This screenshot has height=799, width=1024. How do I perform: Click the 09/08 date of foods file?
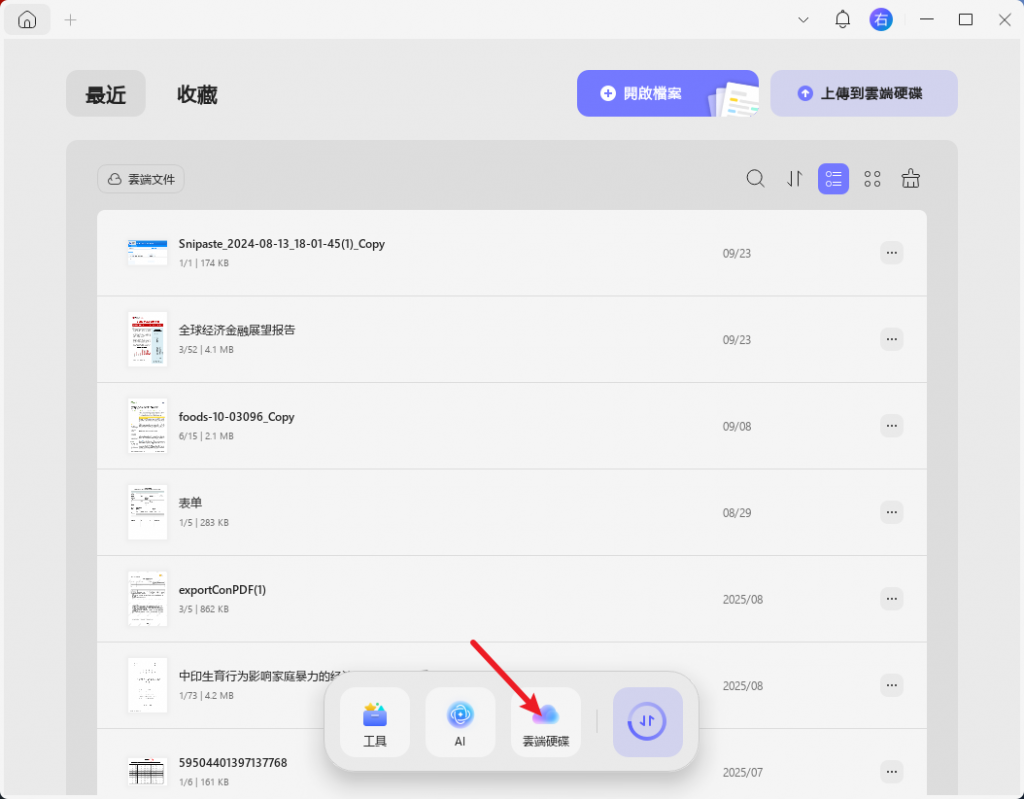coord(737,427)
